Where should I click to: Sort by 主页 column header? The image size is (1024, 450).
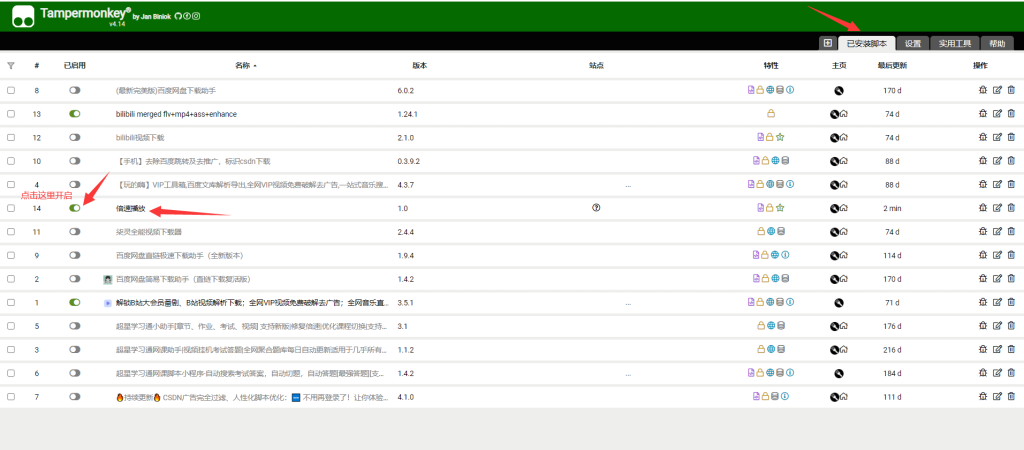point(839,65)
